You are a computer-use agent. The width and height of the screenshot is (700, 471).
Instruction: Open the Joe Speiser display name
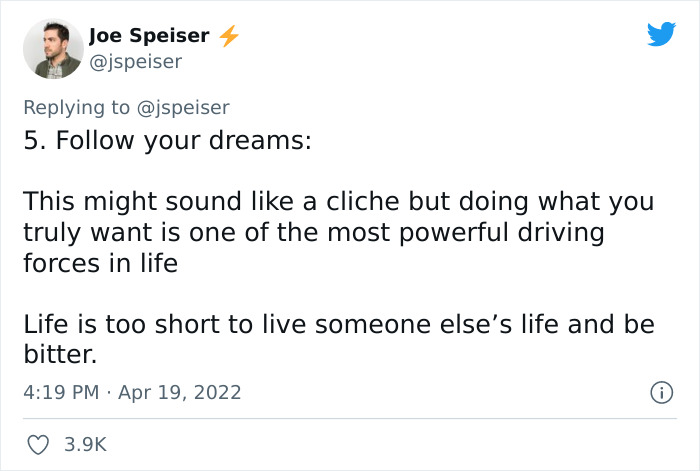[149, 36]
